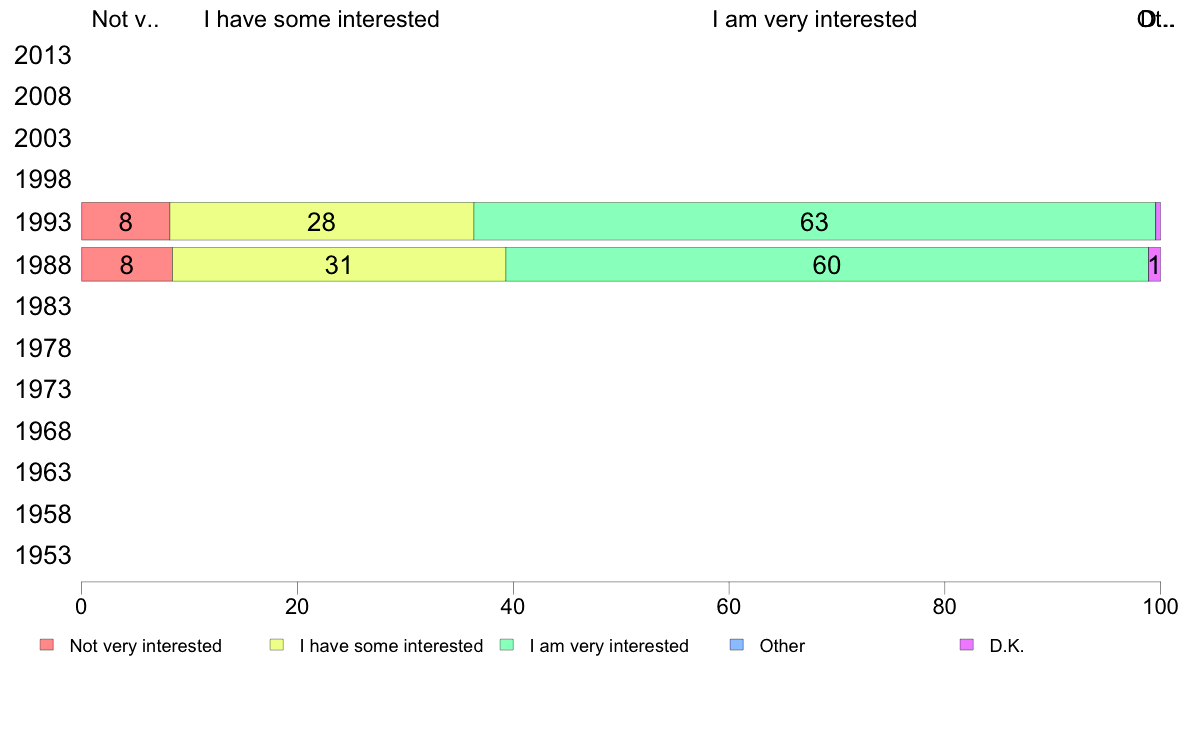
Task: Click the green I am very interested legend swatch
Action: [x=507, y=645]
